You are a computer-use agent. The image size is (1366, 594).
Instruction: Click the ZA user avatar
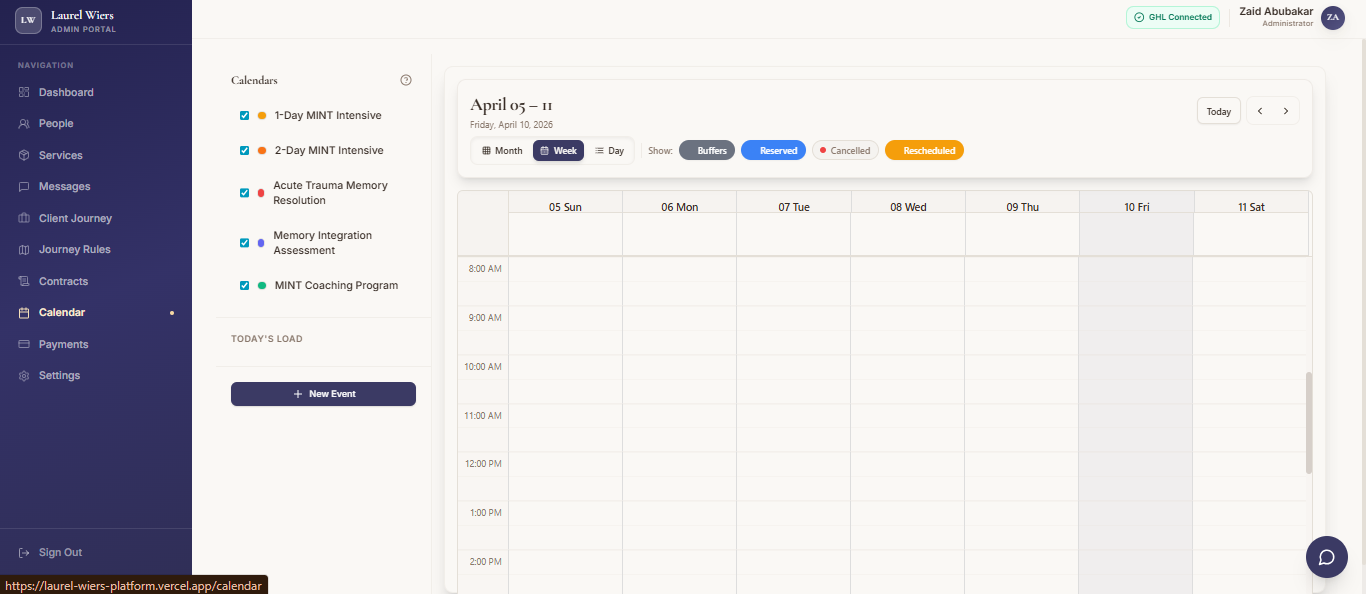[x=1332, y=17]
